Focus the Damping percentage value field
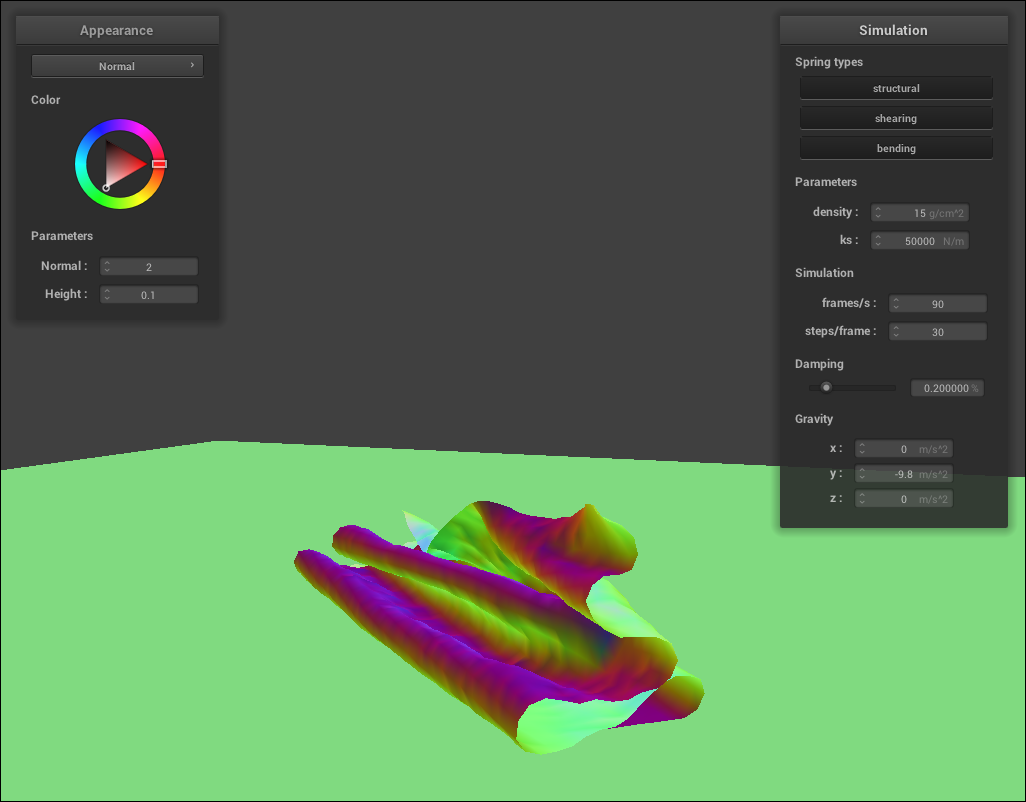Viewport: 1026px width, 802px height. tap(946, 388)
